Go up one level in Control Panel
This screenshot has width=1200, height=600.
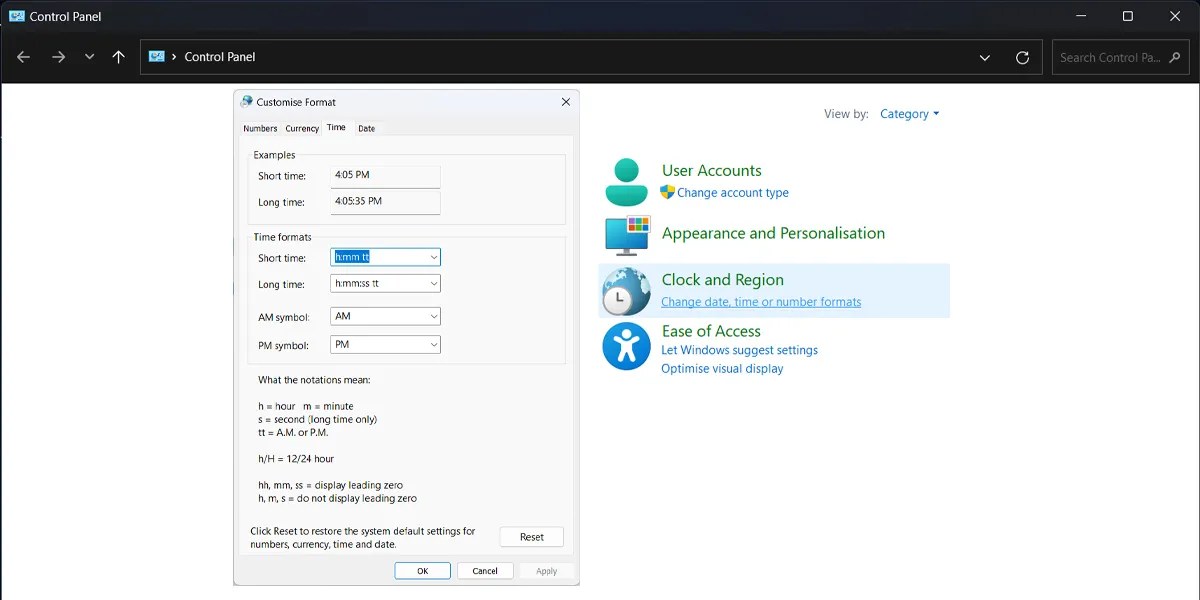[118, 57]
